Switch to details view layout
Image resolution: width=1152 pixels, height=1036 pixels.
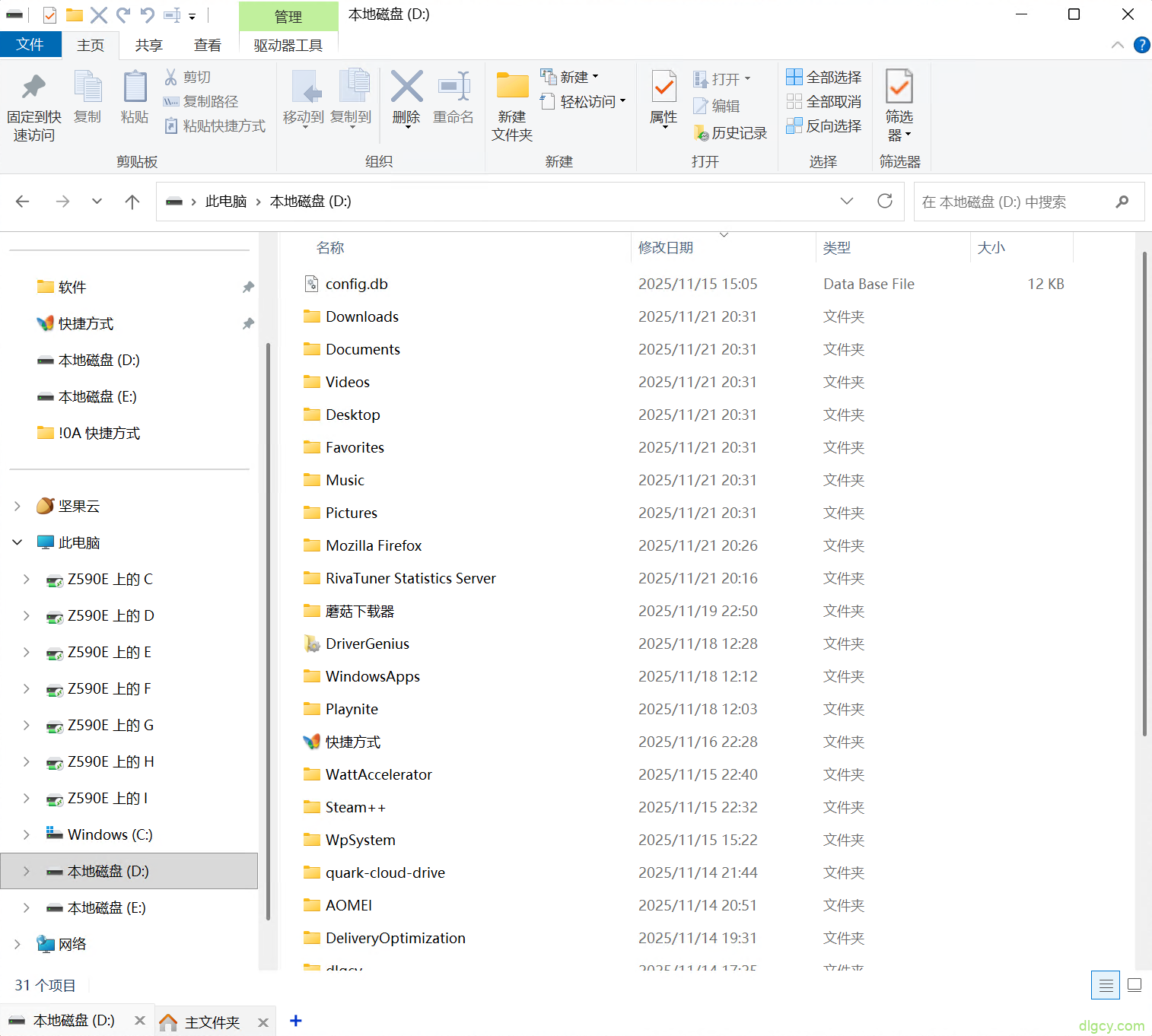coord(1105,984)
